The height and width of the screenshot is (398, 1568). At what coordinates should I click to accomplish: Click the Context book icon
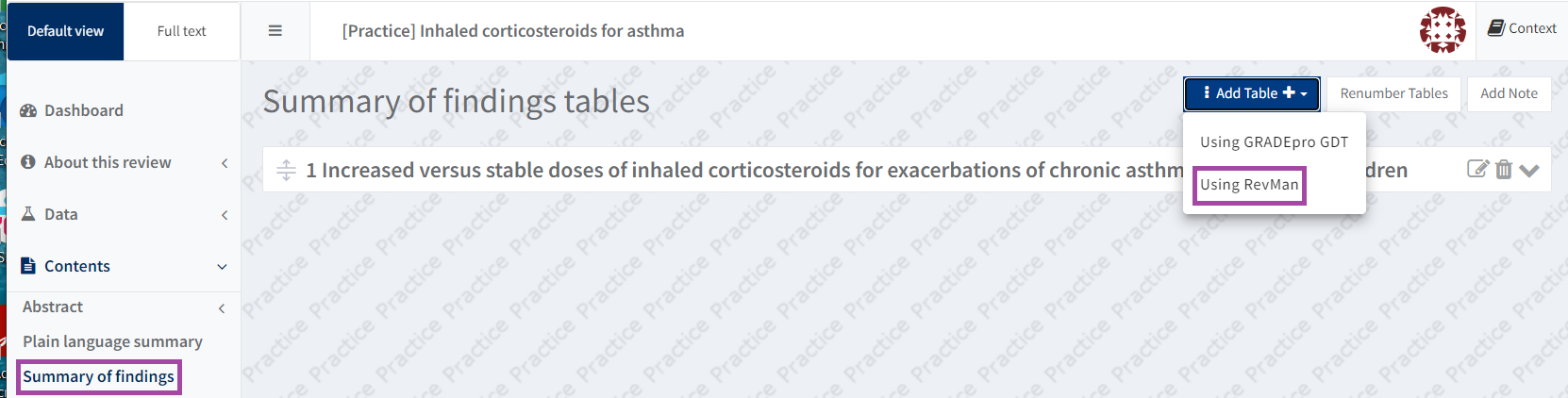[1496, 28]
